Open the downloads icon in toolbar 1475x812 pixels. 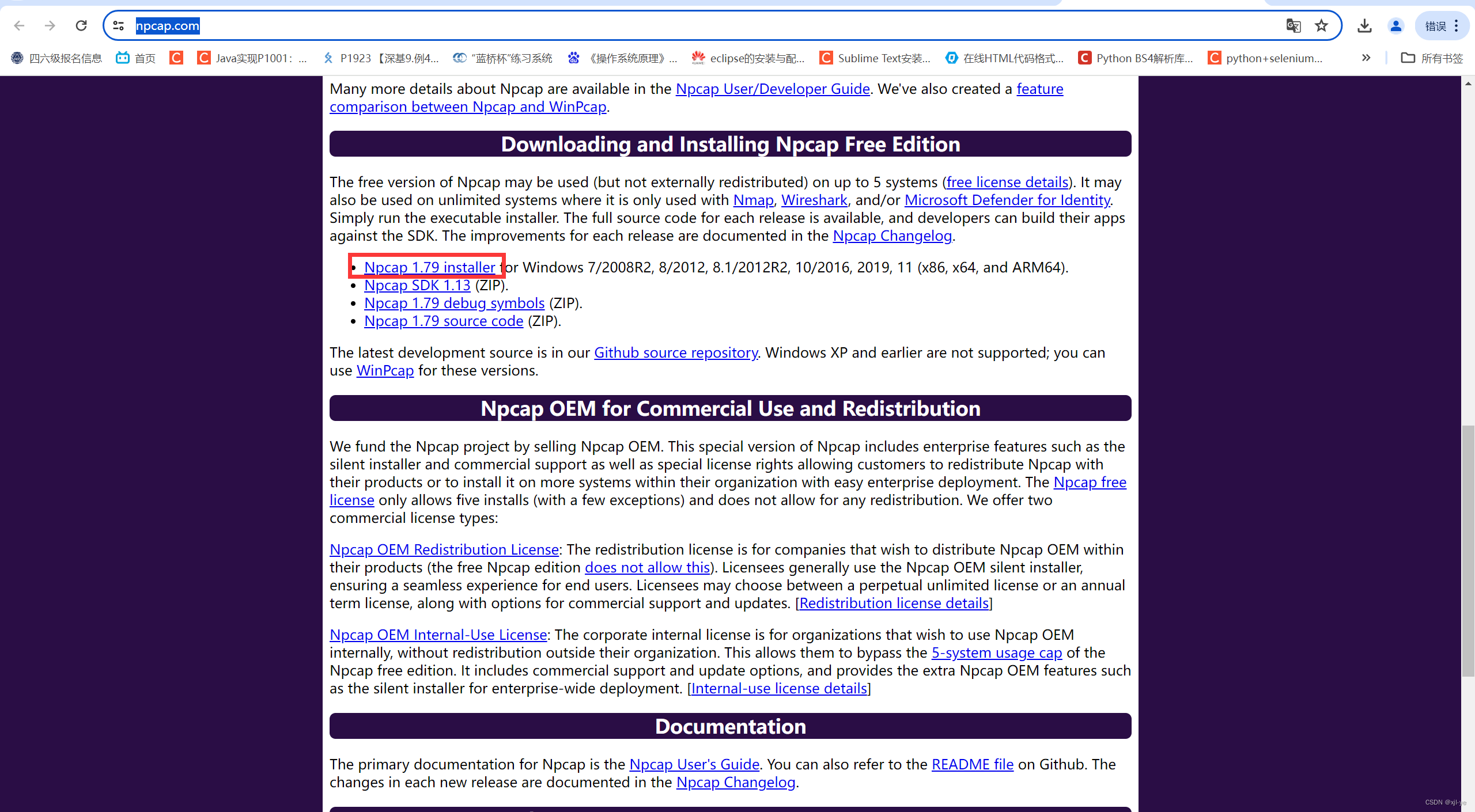1364,26
